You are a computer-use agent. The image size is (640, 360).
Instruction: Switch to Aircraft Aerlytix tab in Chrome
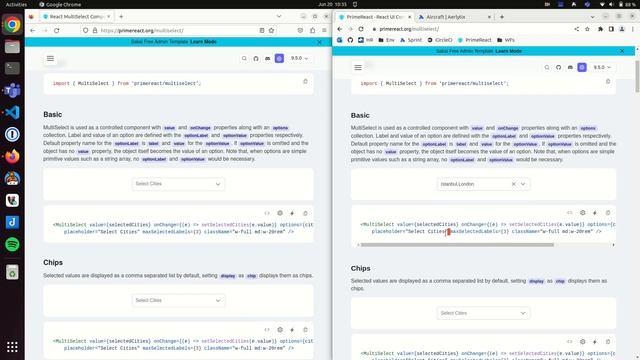click(x=455, y=17)
